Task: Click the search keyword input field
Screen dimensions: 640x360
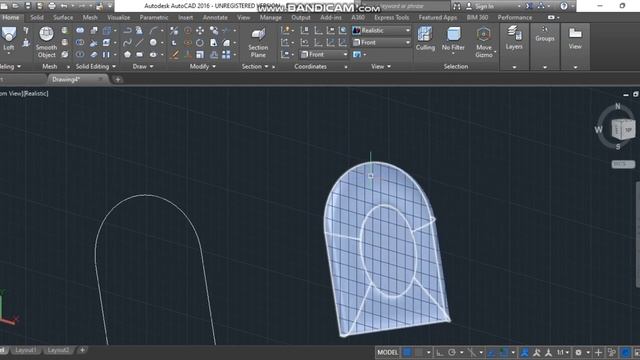Action: point(405,6)
